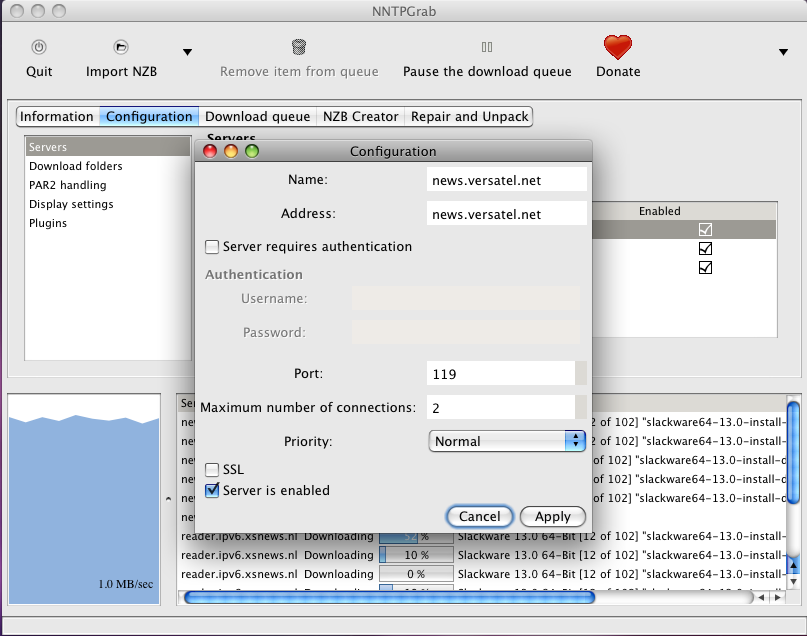Click the Donate heart icon

[618, 47]
